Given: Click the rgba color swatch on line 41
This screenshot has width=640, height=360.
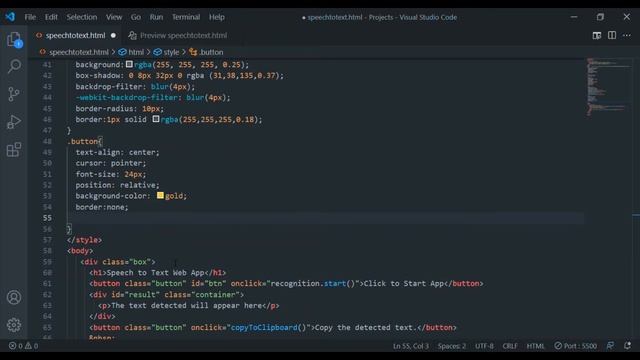Looking at the screenshot, I should [129, 64].
